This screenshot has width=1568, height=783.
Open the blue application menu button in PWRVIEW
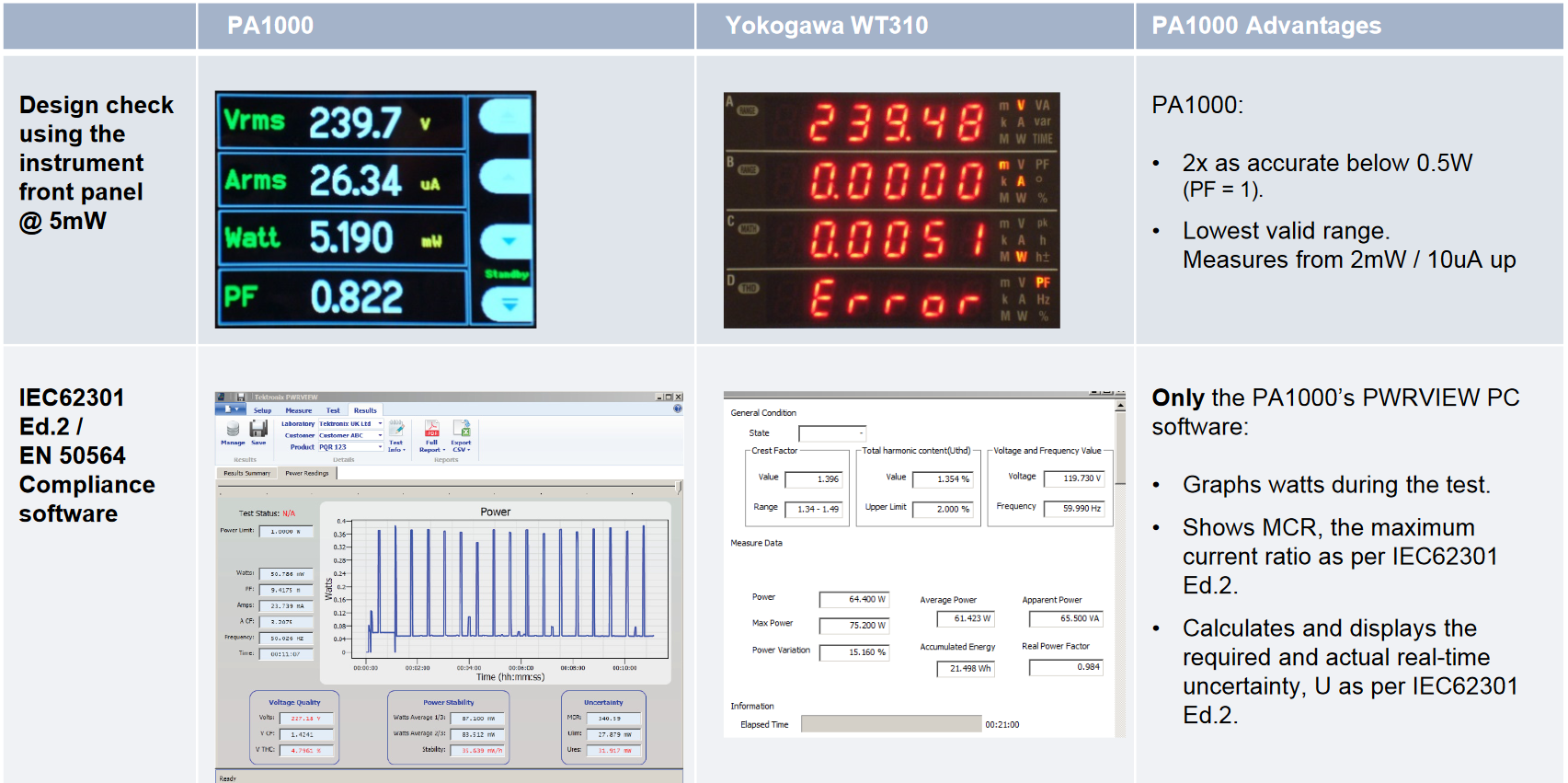pyautogui.click(x=231, y=409)
